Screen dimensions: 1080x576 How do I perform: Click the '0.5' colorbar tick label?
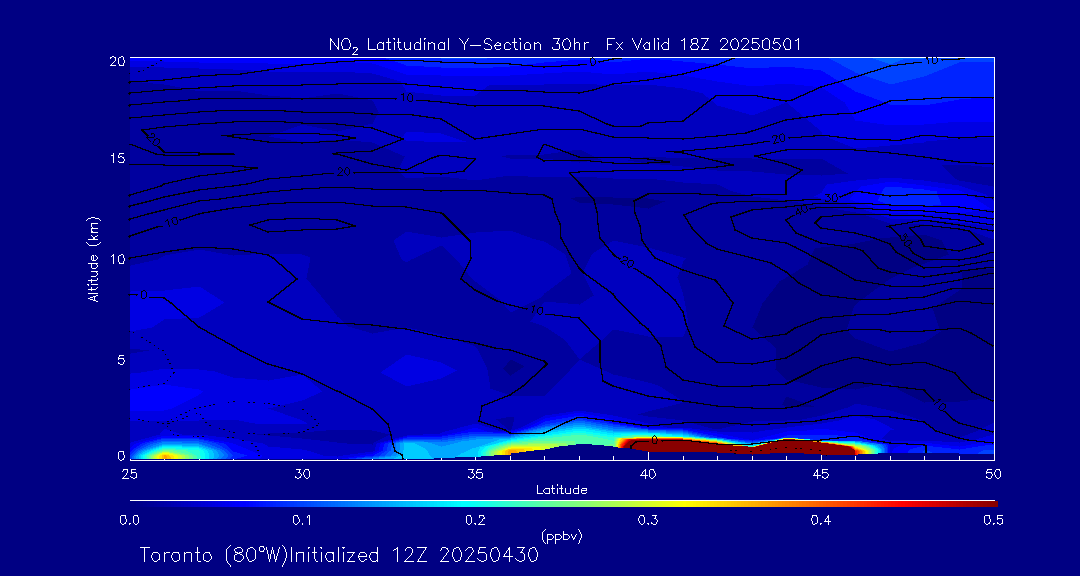coord(994,520)
